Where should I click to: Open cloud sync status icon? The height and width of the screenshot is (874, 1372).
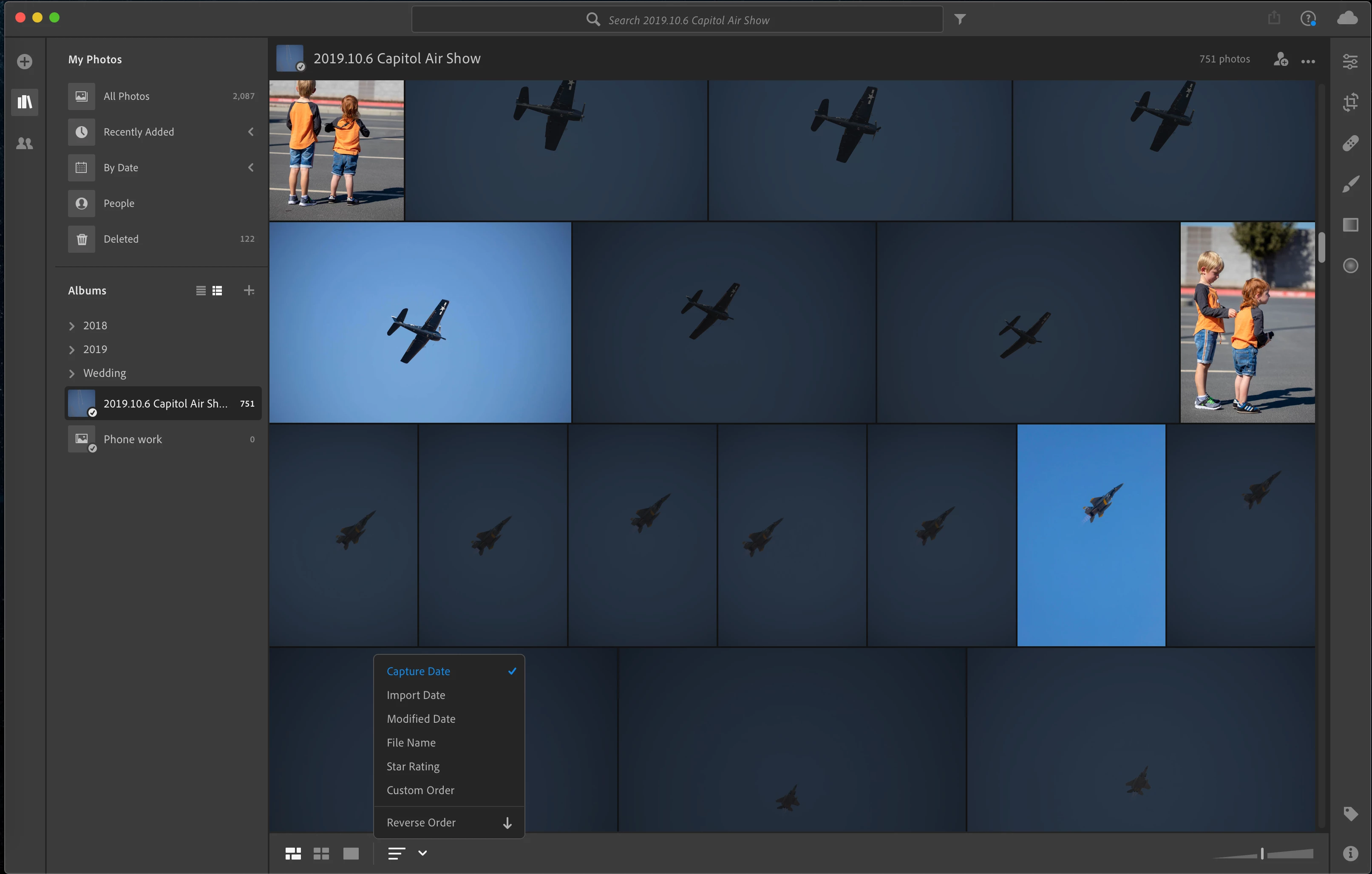[x=1347, y=18]
